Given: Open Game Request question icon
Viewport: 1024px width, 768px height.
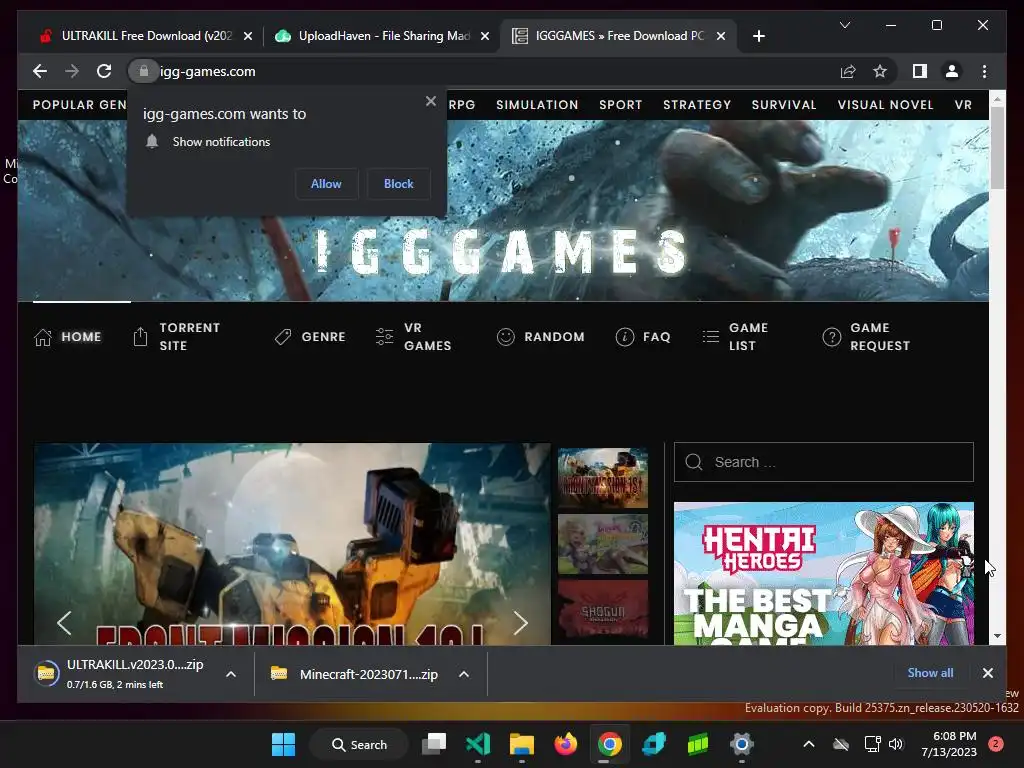Looking at the screenshot, I should tap(831, 337).
